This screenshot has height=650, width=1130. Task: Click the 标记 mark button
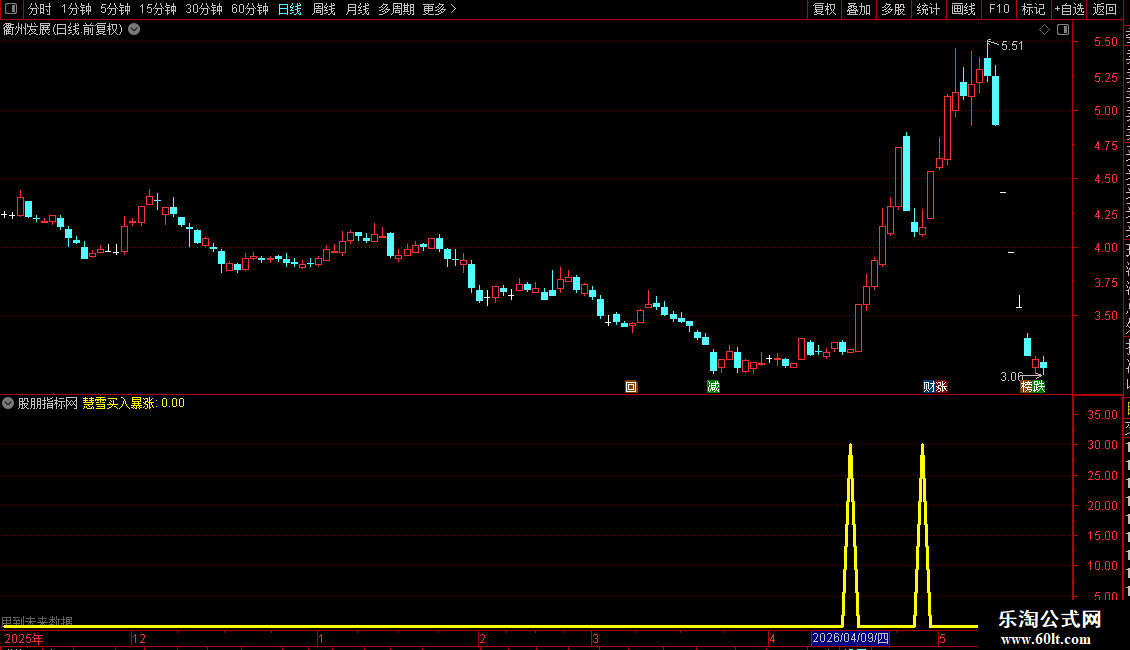coord(1033,9)
